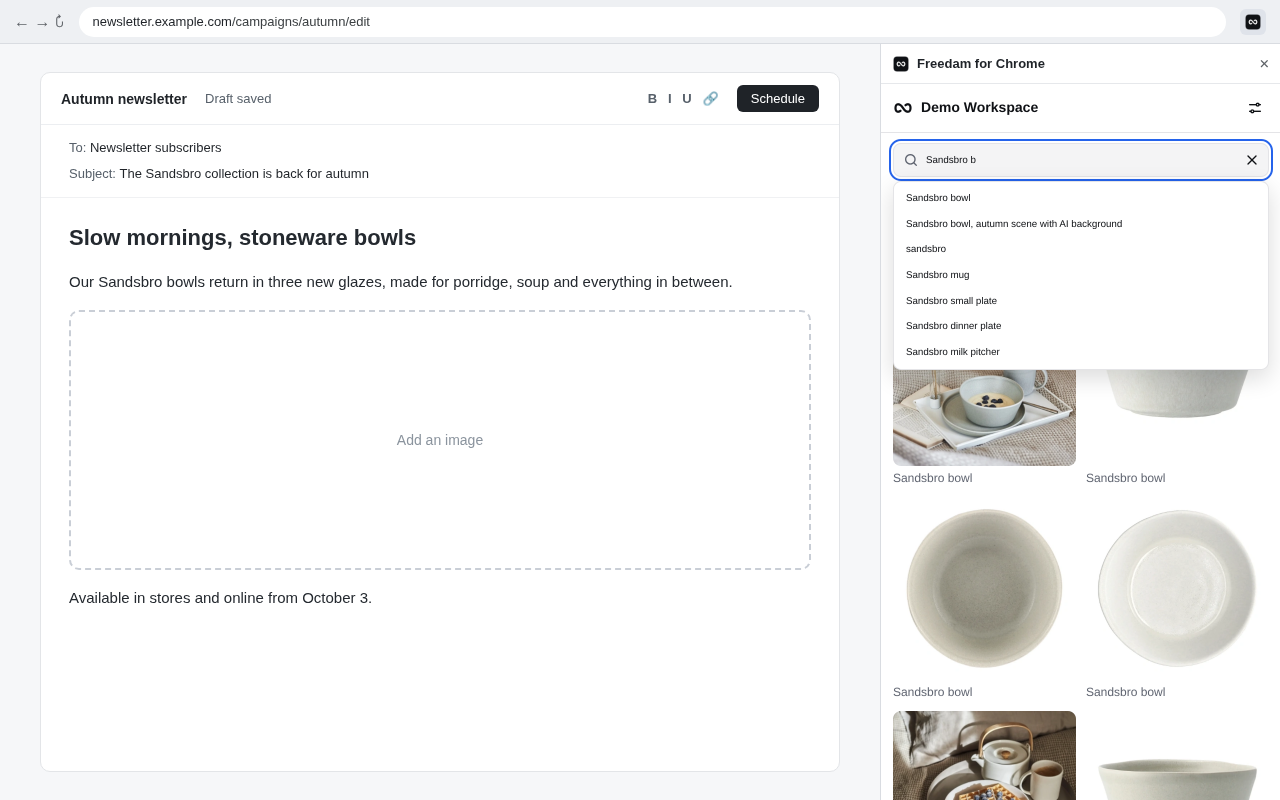Click the Add an image placeholder
1280x800 pixels.
pyautogui.click(x=440, y=440)
